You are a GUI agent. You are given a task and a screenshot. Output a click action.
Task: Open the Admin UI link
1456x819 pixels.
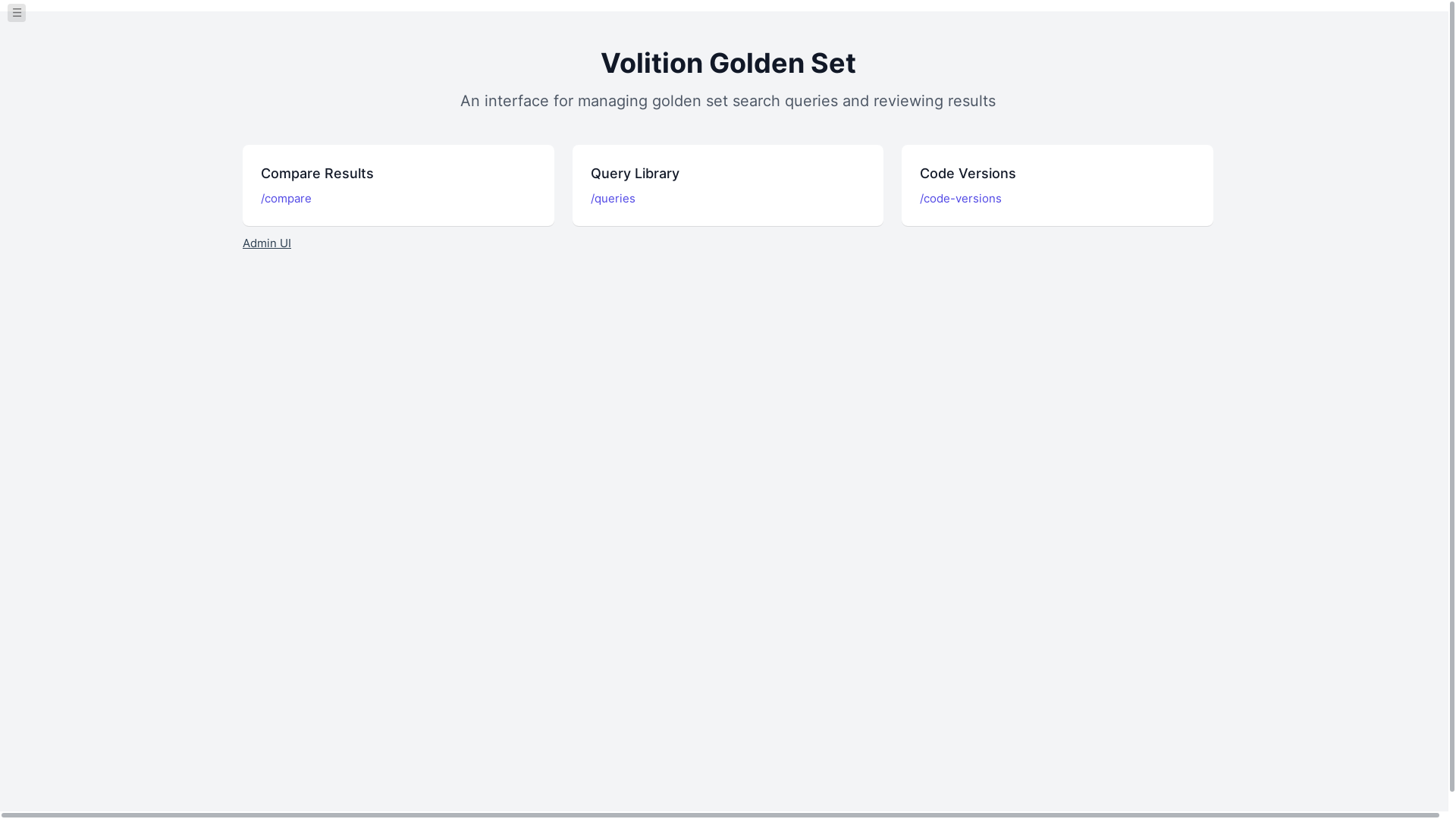click(x=267, y=243)
